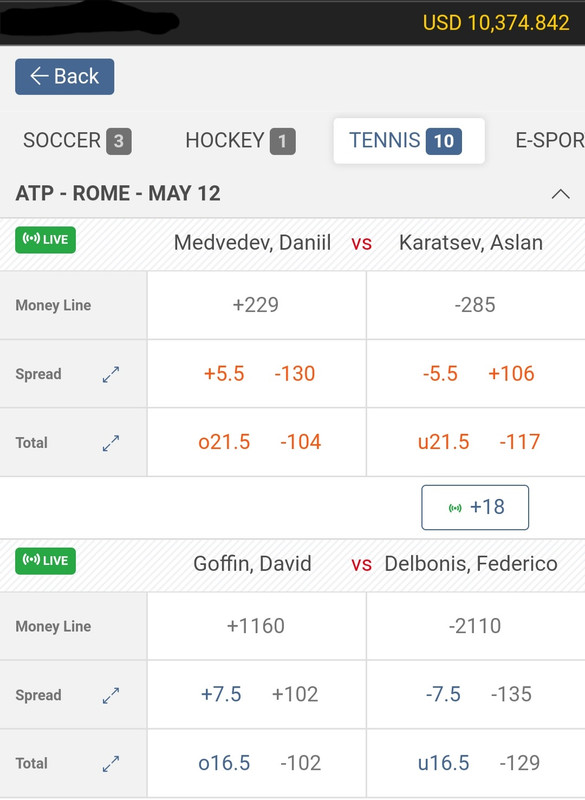585x800 pixels.
Task: Pick Goffin money line +1160
Action: click(x=256, y=626)
